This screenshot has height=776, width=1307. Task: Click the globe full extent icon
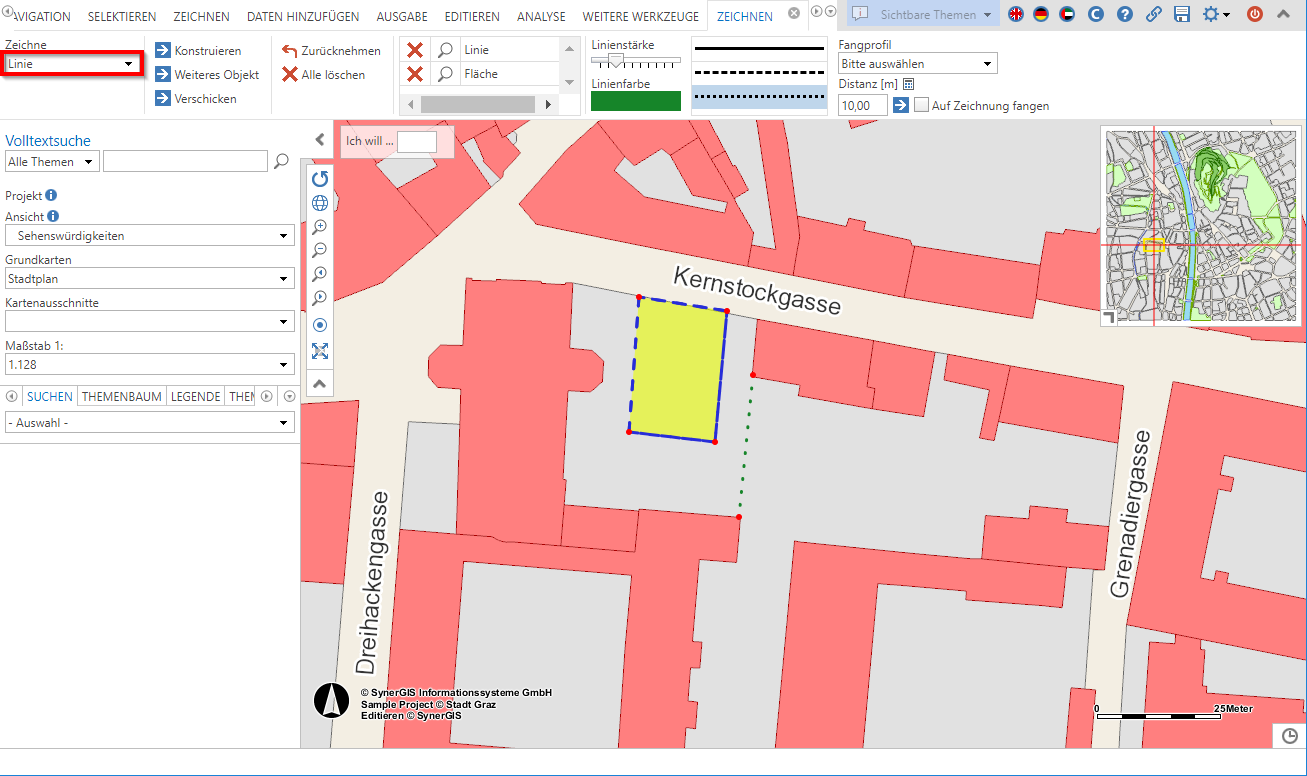coord(319,202)
